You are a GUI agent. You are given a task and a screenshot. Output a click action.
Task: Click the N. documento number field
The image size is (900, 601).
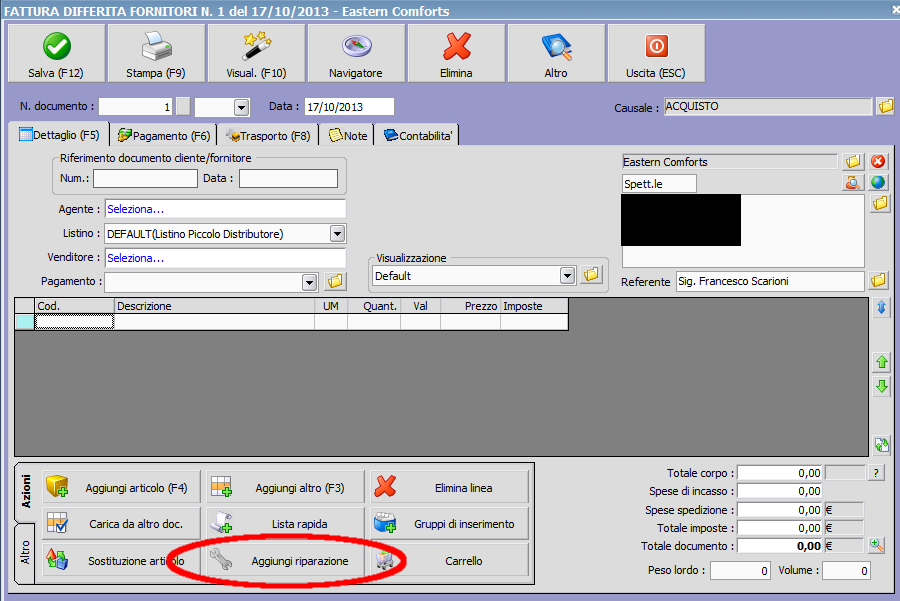(x=135, y=106)
